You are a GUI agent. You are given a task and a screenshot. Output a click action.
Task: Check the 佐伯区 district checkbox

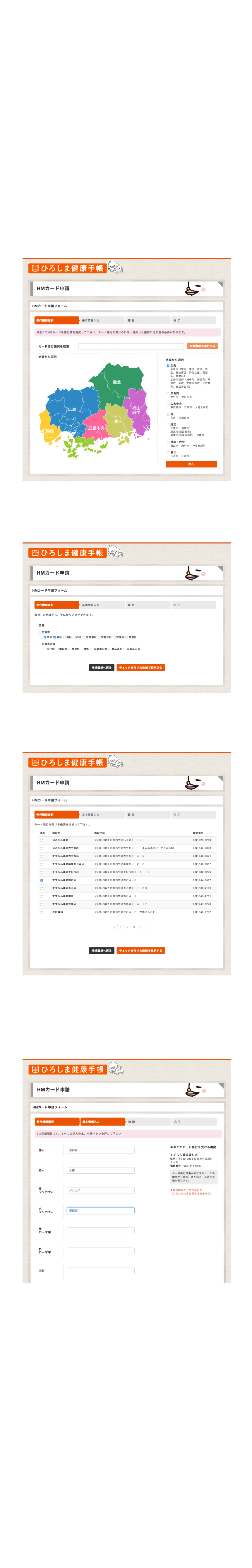pyautogui.click(x=126, y=637)
